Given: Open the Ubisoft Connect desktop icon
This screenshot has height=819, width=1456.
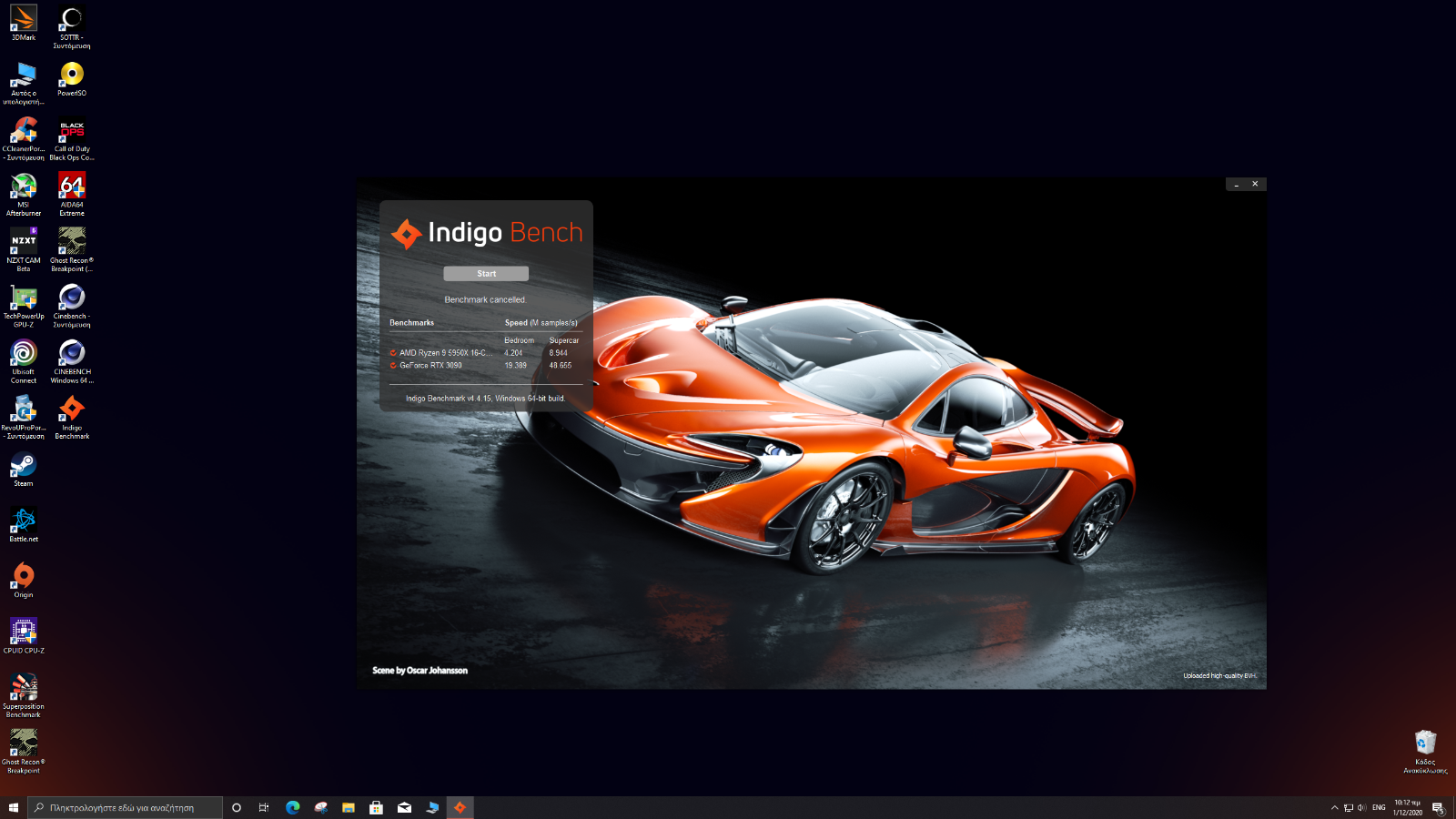Looking at the screenshot, I should point(24,360).
